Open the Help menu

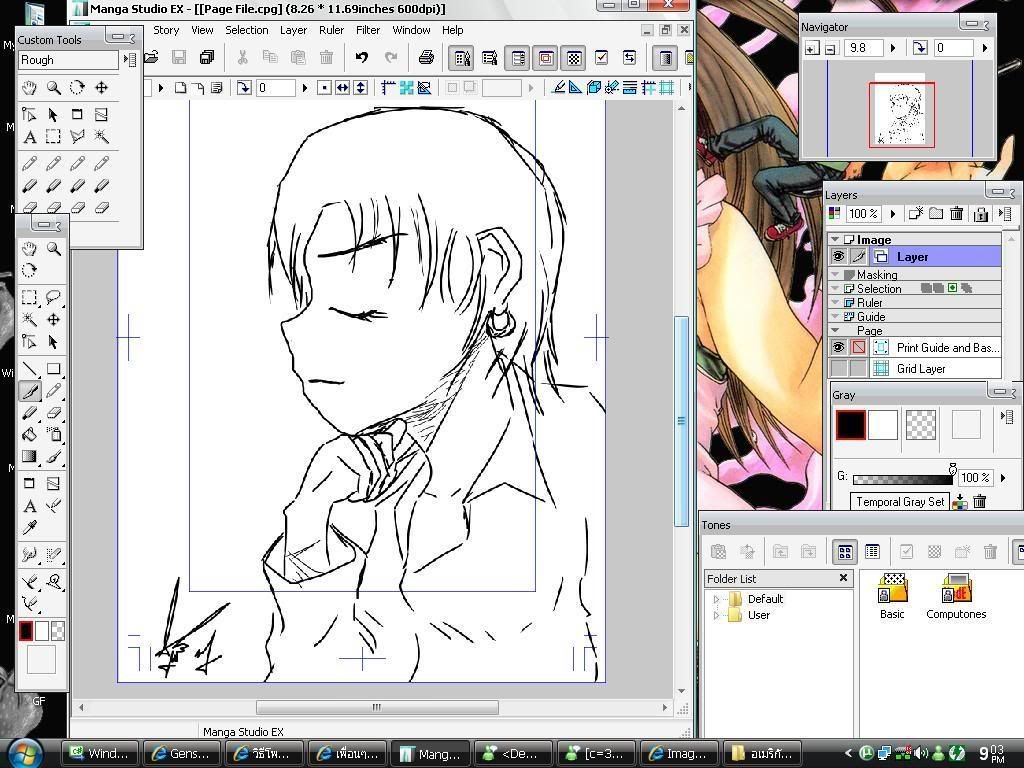[x=453, y=30]
